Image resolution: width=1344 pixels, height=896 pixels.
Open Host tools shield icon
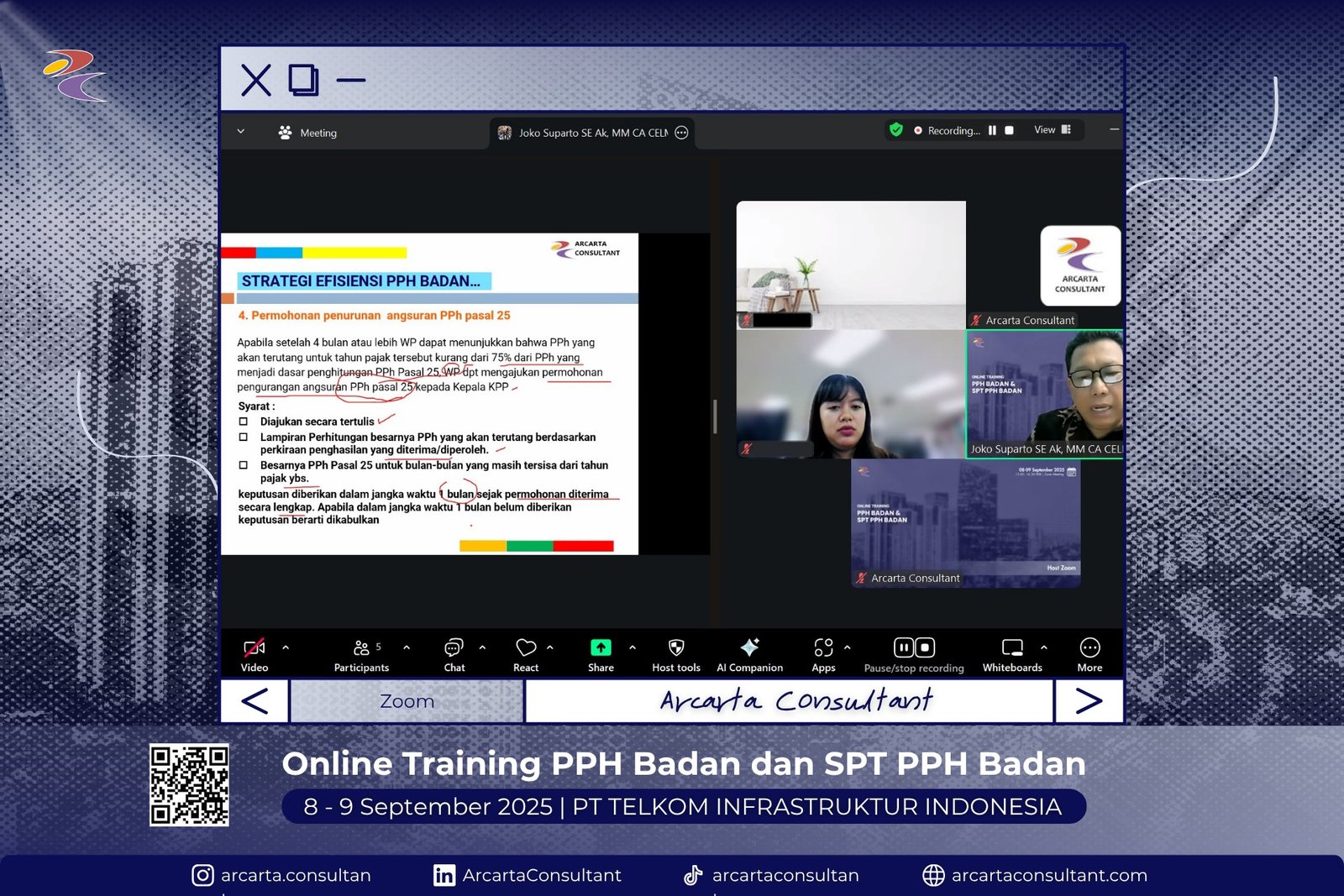coord(675,648)
